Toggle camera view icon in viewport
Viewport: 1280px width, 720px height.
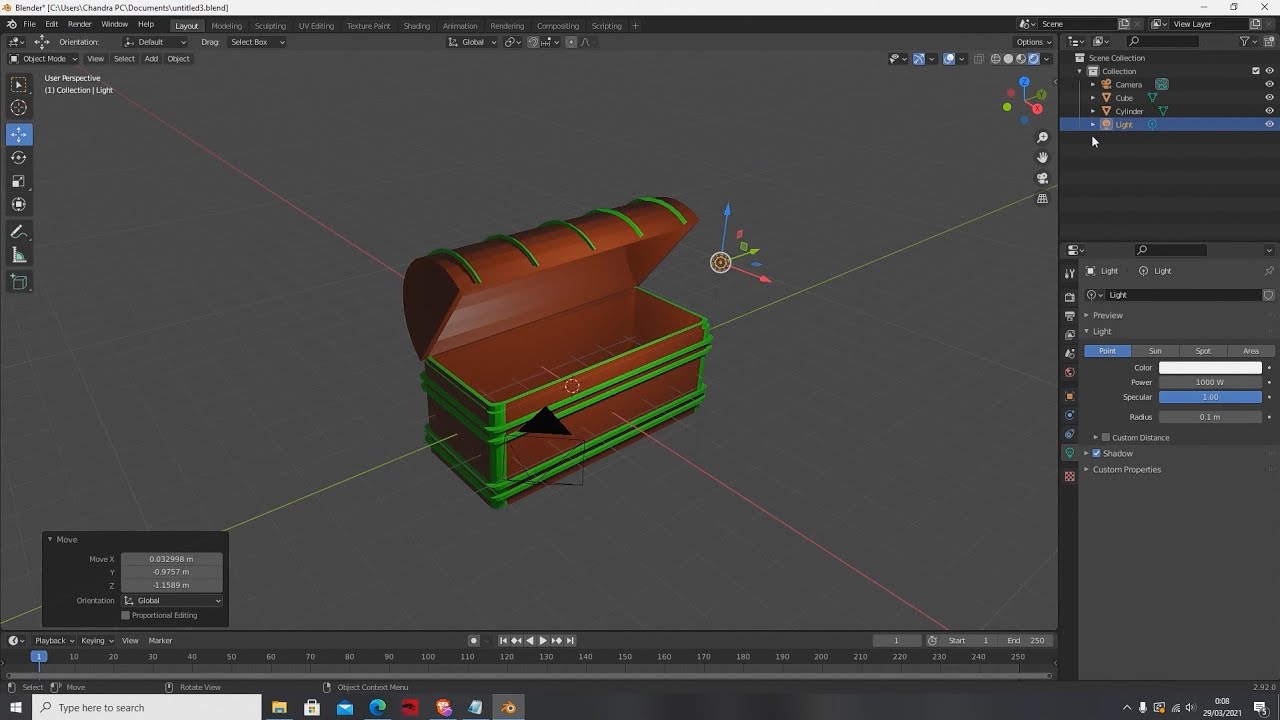tap(1042, 178)
